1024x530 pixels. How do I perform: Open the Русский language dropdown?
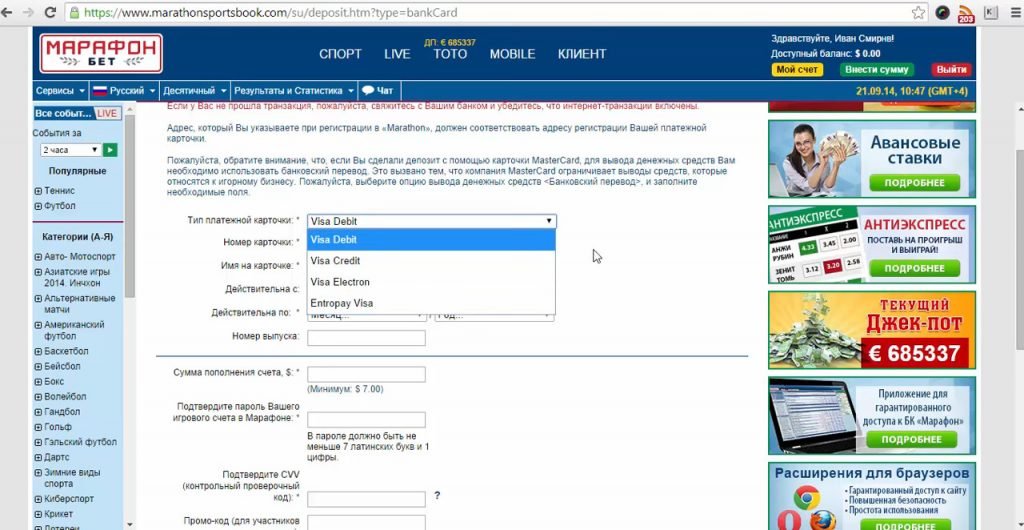pyautogui.click(x=123, y=91)
